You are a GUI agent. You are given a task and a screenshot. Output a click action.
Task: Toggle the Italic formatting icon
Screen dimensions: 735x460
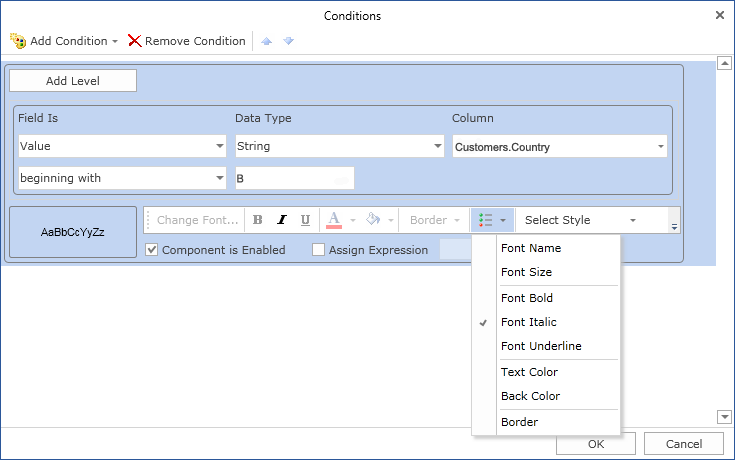coord(282,220)
